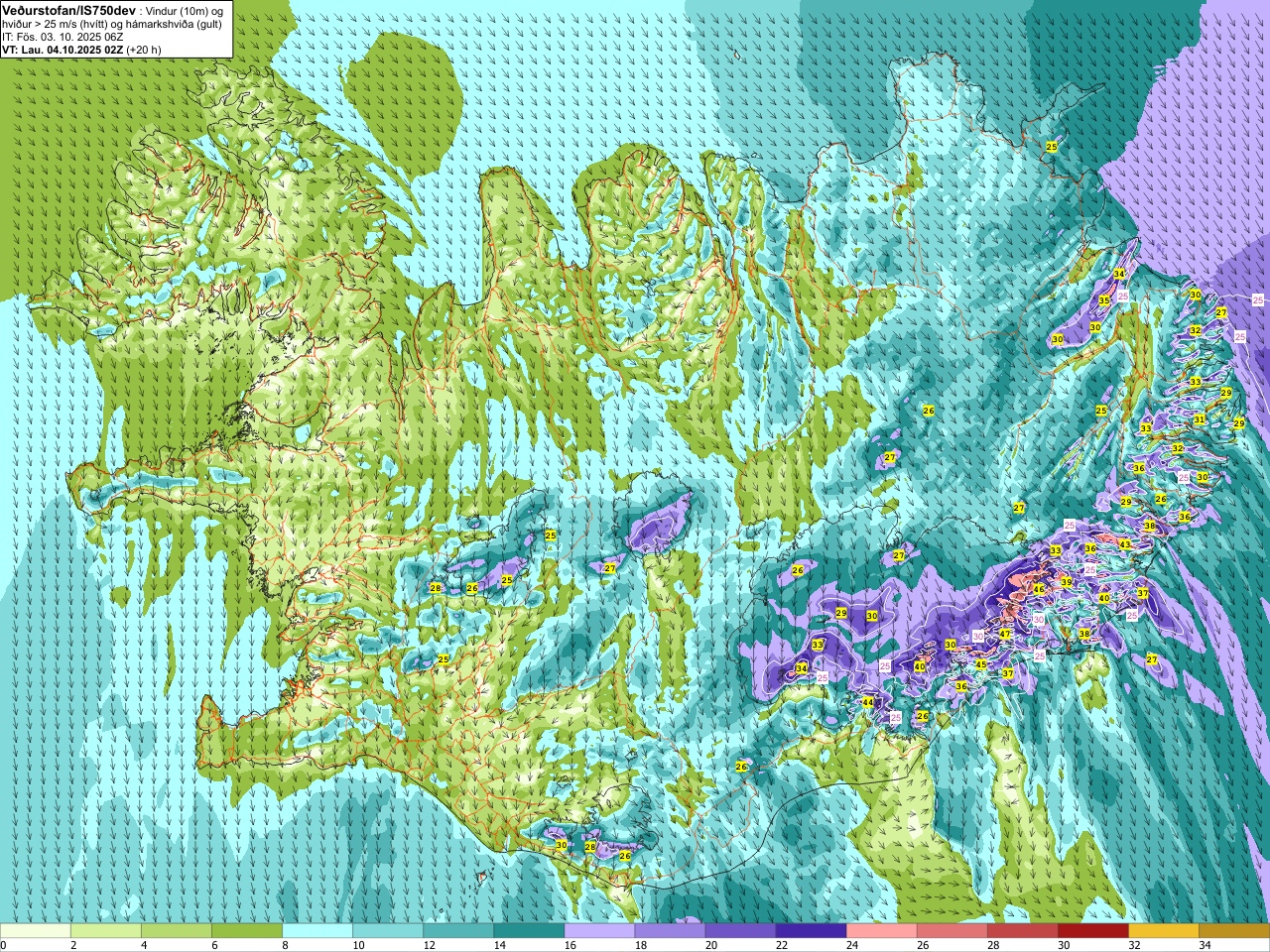Click the yellow gust label 31

pyautogui.click(x=1200, y=419)
